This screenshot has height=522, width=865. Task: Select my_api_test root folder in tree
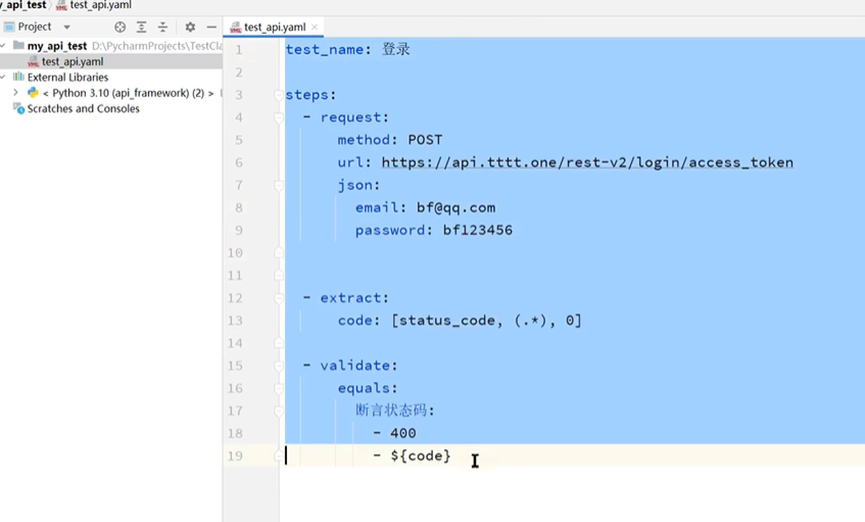pyautogui.click(x=57, y=46)
